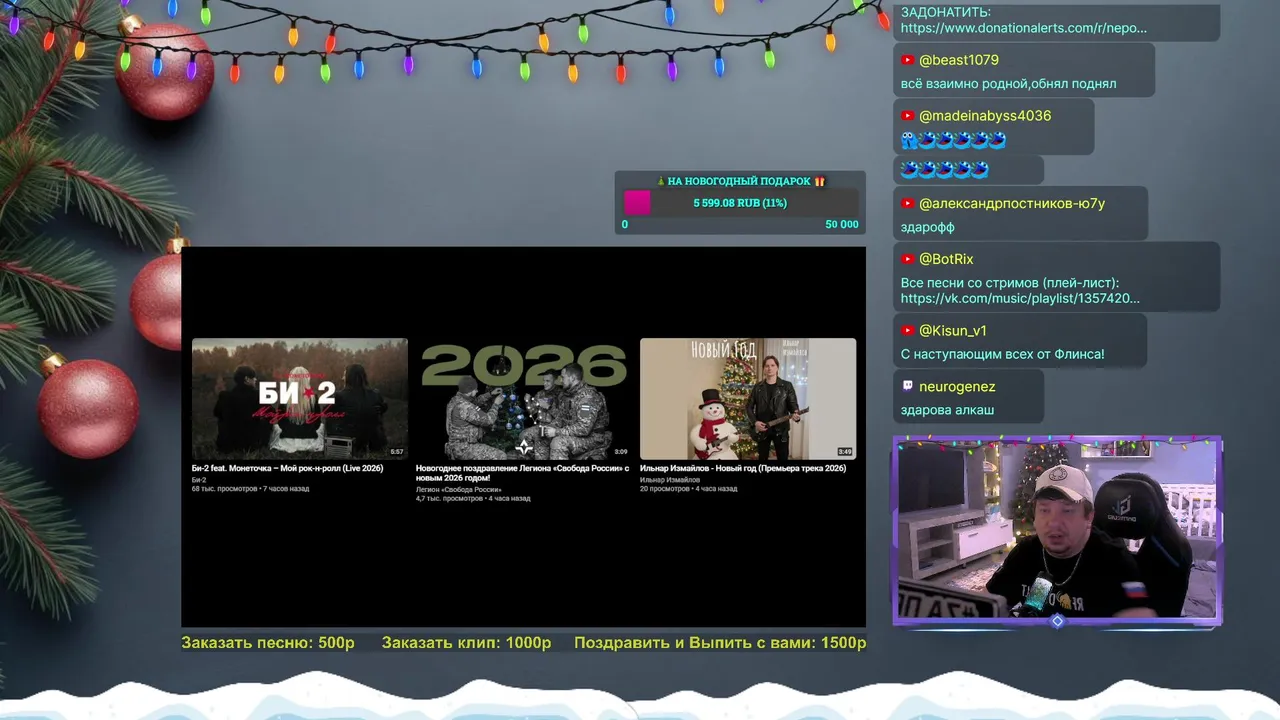Click the "5 599.08 RUB (11%)" amount text
Screen dimensions: 1280x720
pos(740,203)
